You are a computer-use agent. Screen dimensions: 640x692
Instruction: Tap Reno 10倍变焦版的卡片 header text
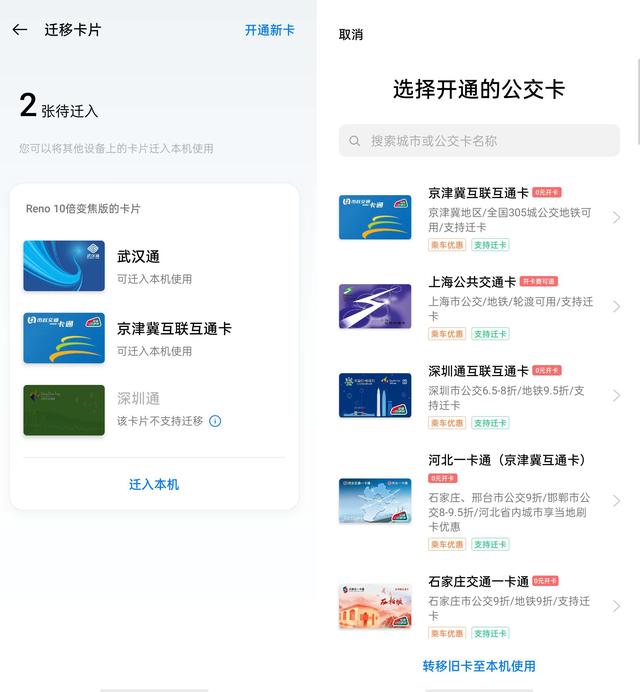click(x=83, y=208)
